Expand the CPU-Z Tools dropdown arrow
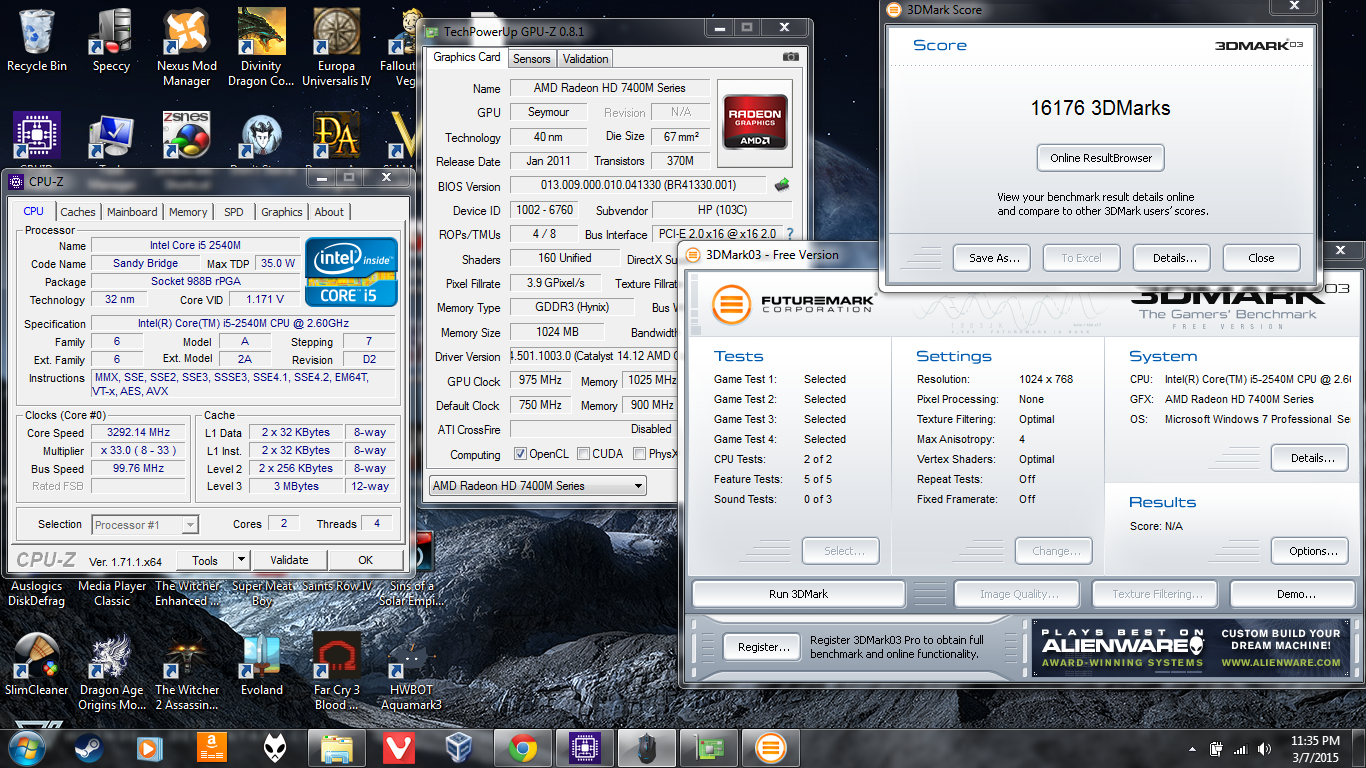 click(x=241, y=560)
